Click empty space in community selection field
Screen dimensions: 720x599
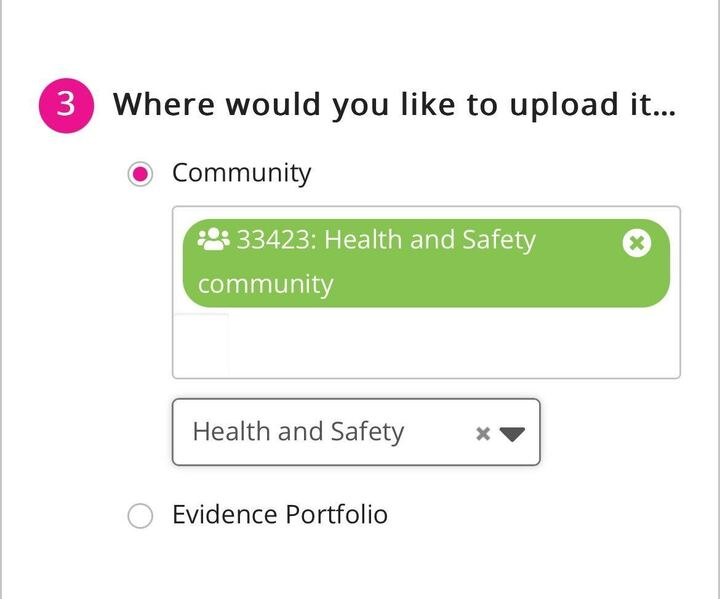coord(450,344)
